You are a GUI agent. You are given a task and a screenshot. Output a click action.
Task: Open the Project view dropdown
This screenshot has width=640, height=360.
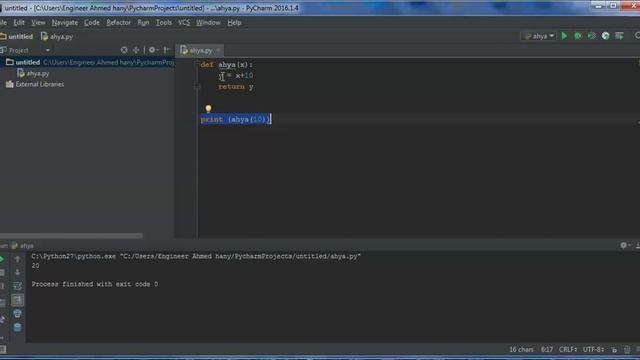click(x=48, y=50)
